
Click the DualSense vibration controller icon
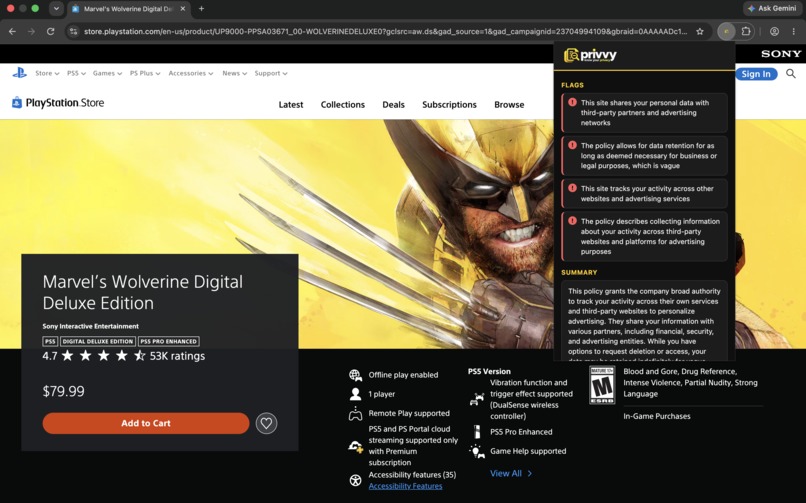click(477, 399)
